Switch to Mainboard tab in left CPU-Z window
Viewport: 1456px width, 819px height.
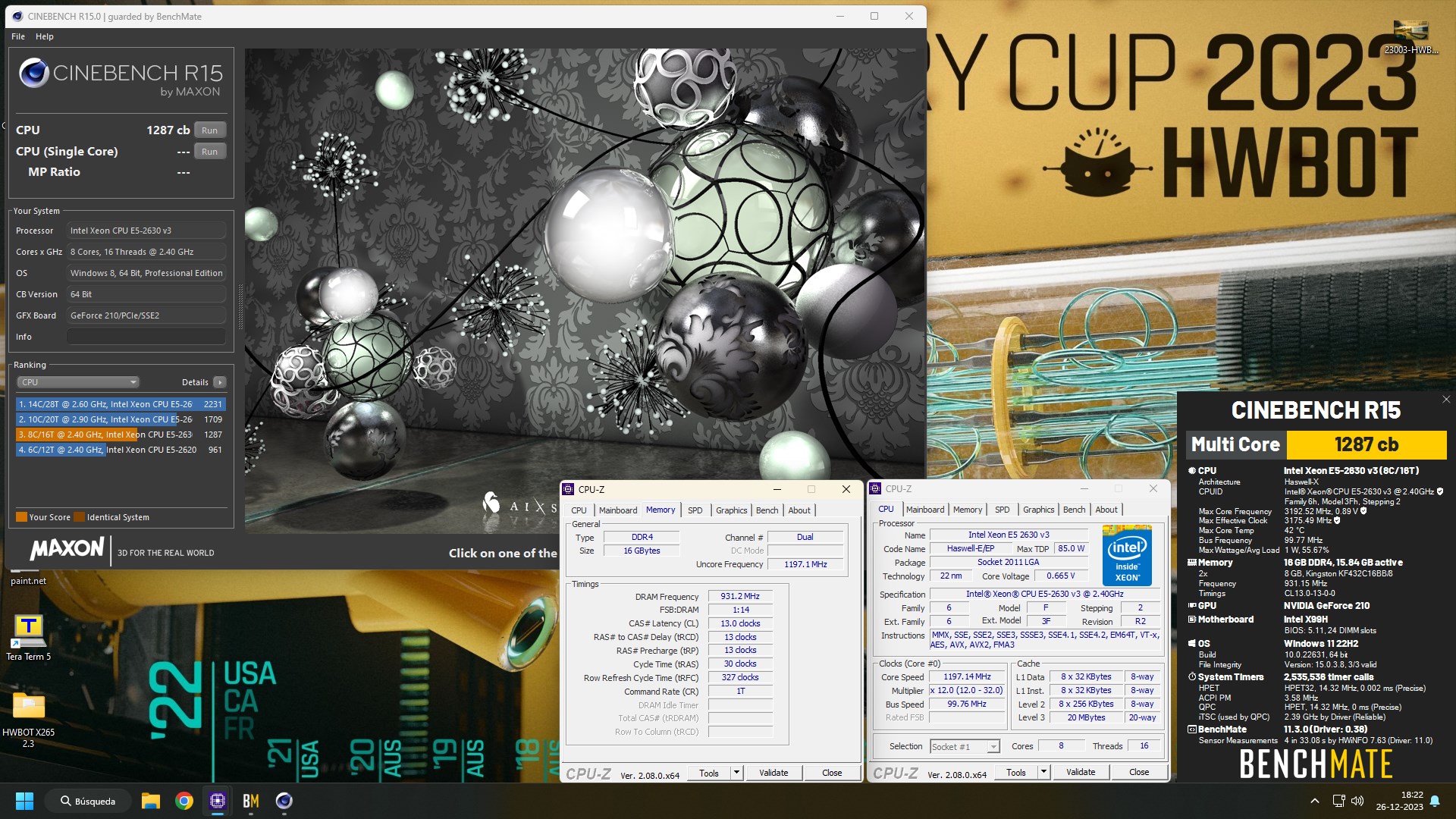pos(618,510)
